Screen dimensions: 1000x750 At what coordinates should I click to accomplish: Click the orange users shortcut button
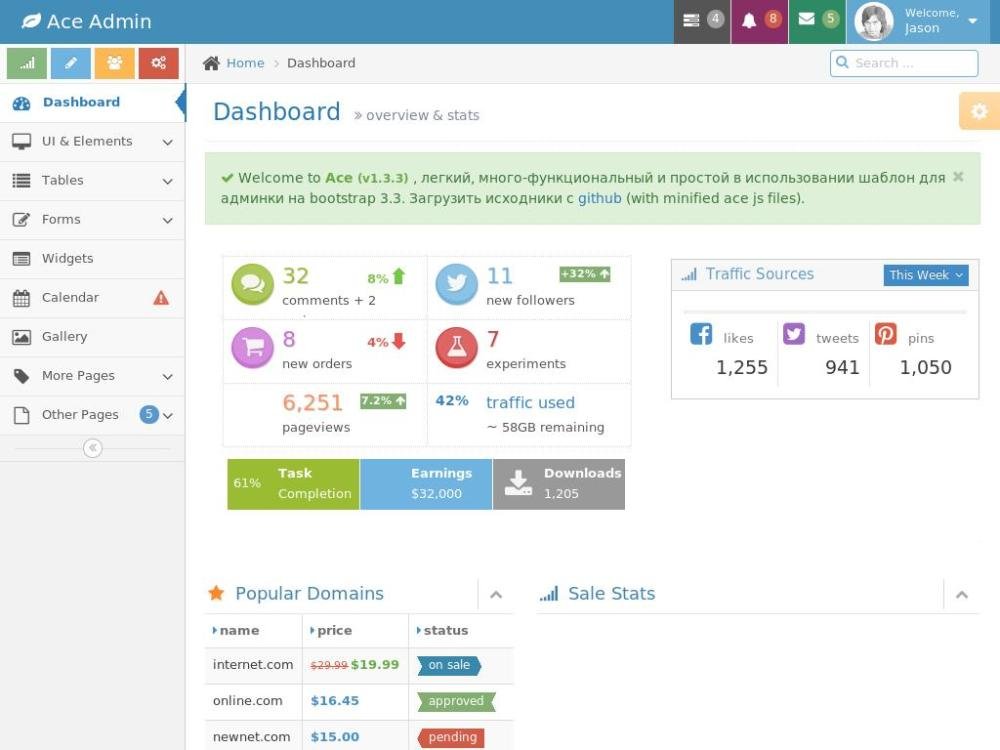[115, 63]
